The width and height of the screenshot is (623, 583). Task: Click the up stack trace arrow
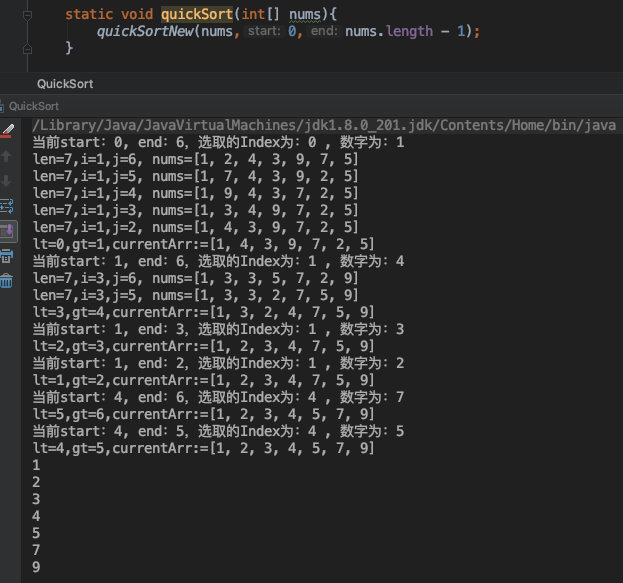[6, 156]
